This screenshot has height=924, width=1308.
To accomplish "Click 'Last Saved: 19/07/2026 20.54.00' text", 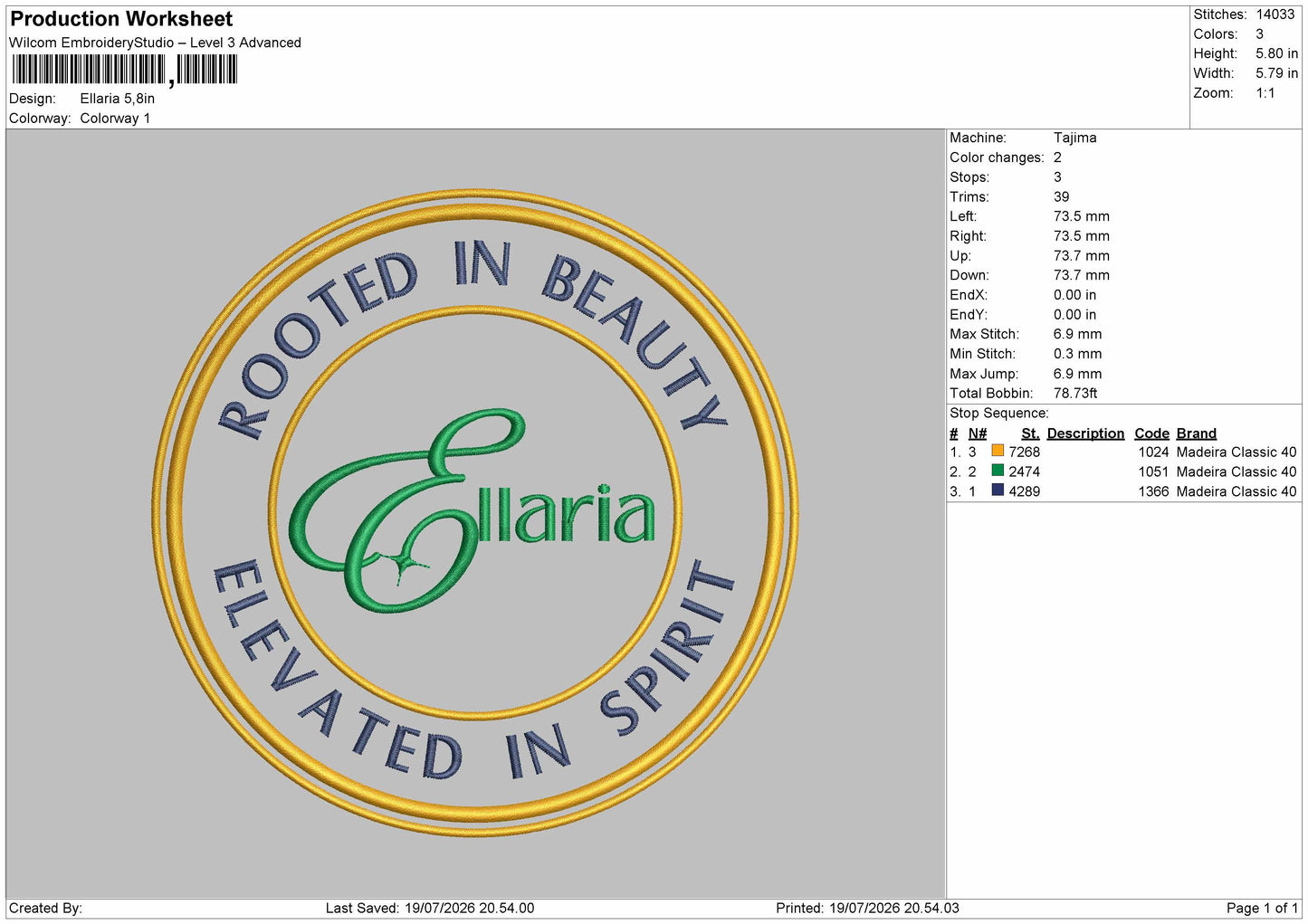I will tap(430, 908).
